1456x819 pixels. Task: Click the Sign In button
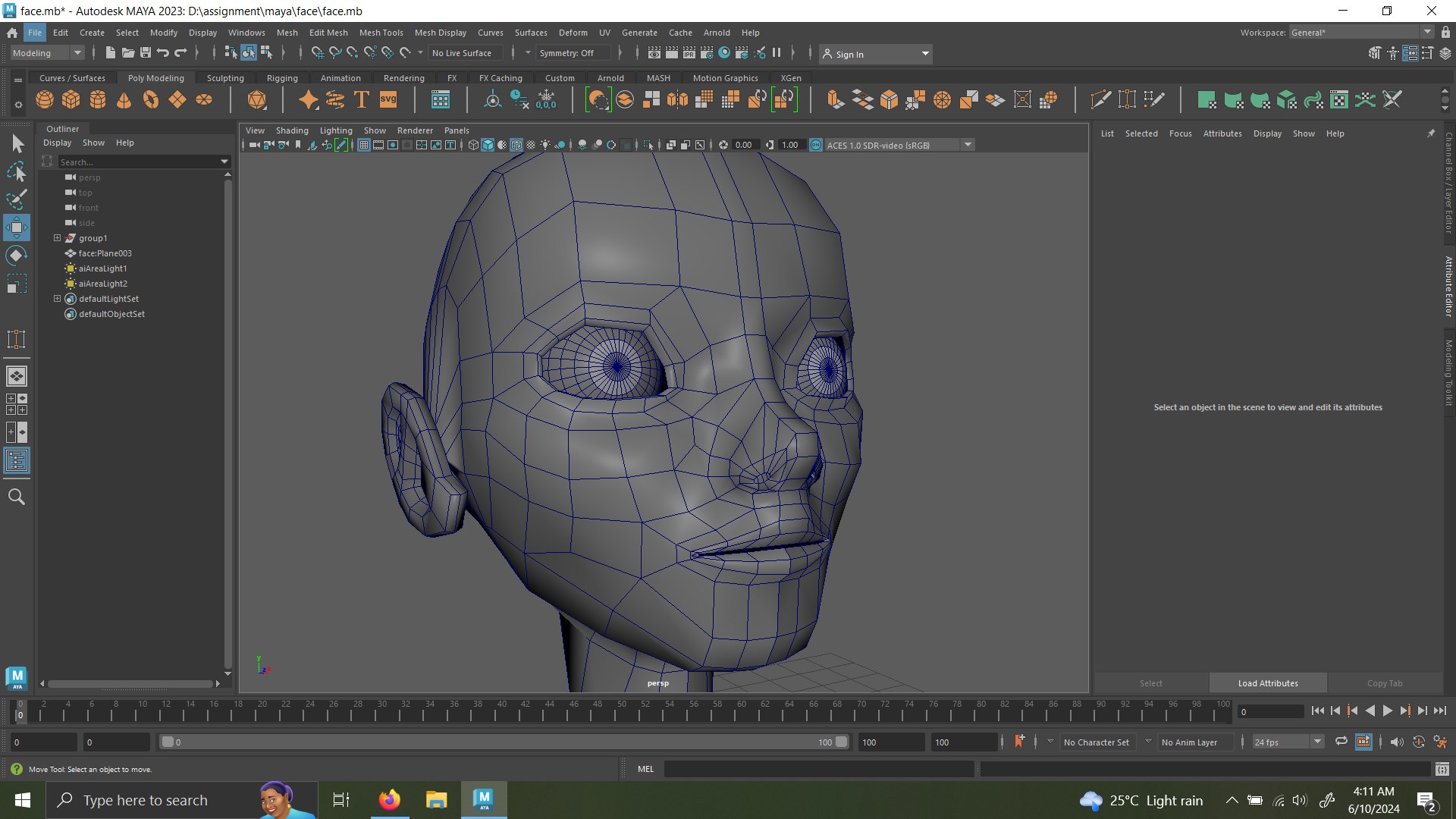click(876, 54)
